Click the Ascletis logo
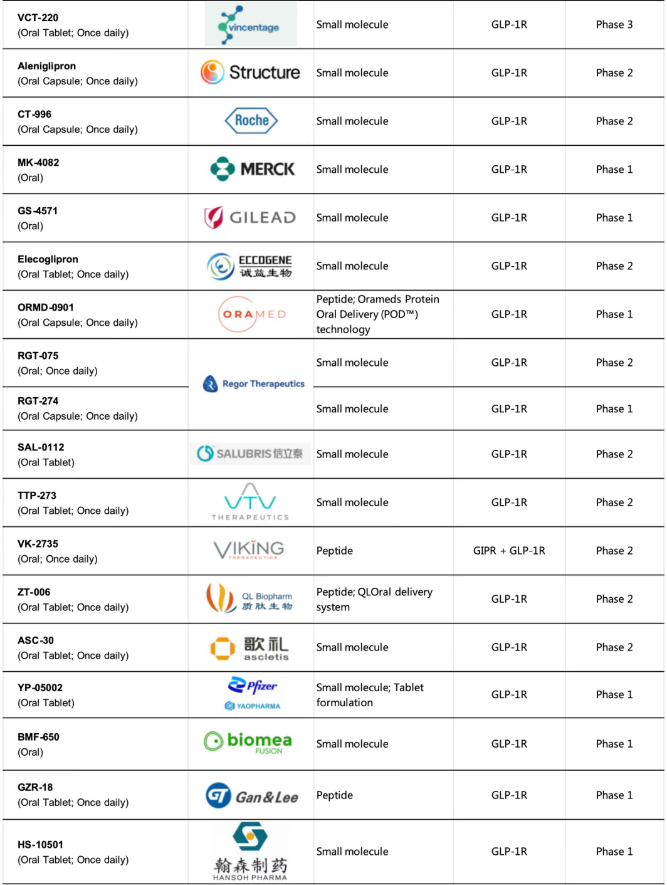Viewport: 667px width, 885px height. point(250,647)
